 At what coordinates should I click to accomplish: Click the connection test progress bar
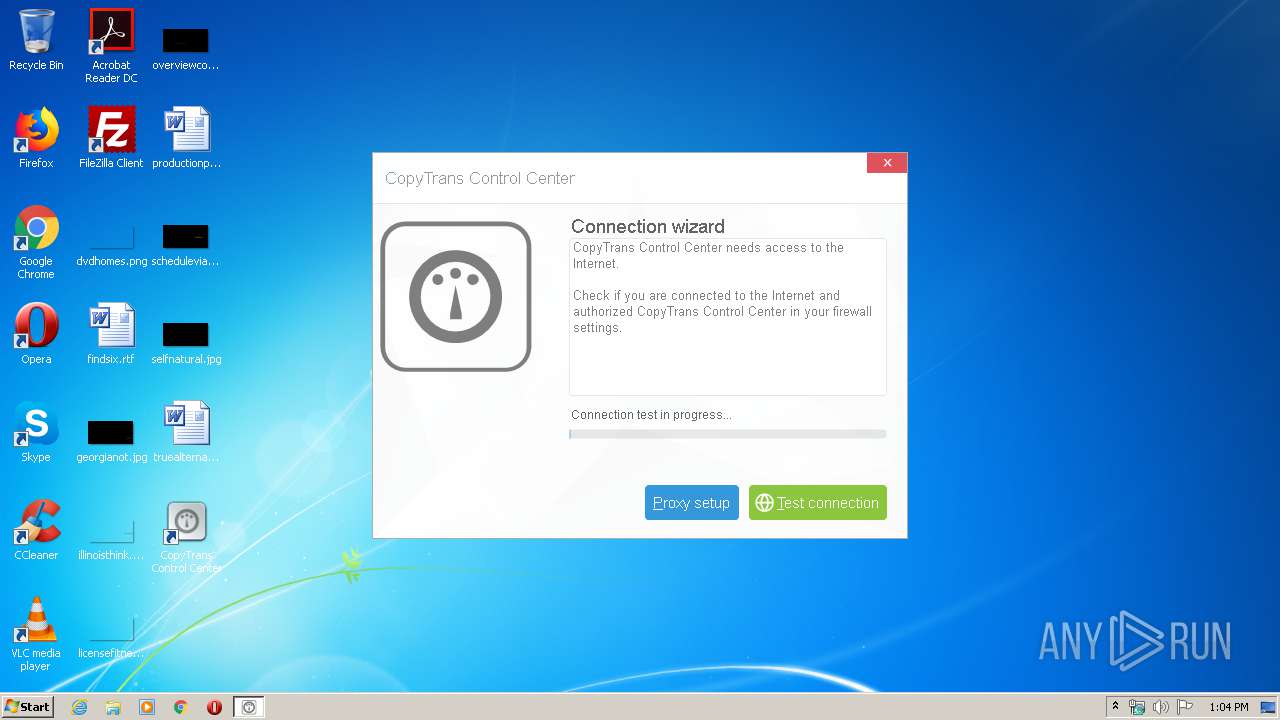click(728, 434)
